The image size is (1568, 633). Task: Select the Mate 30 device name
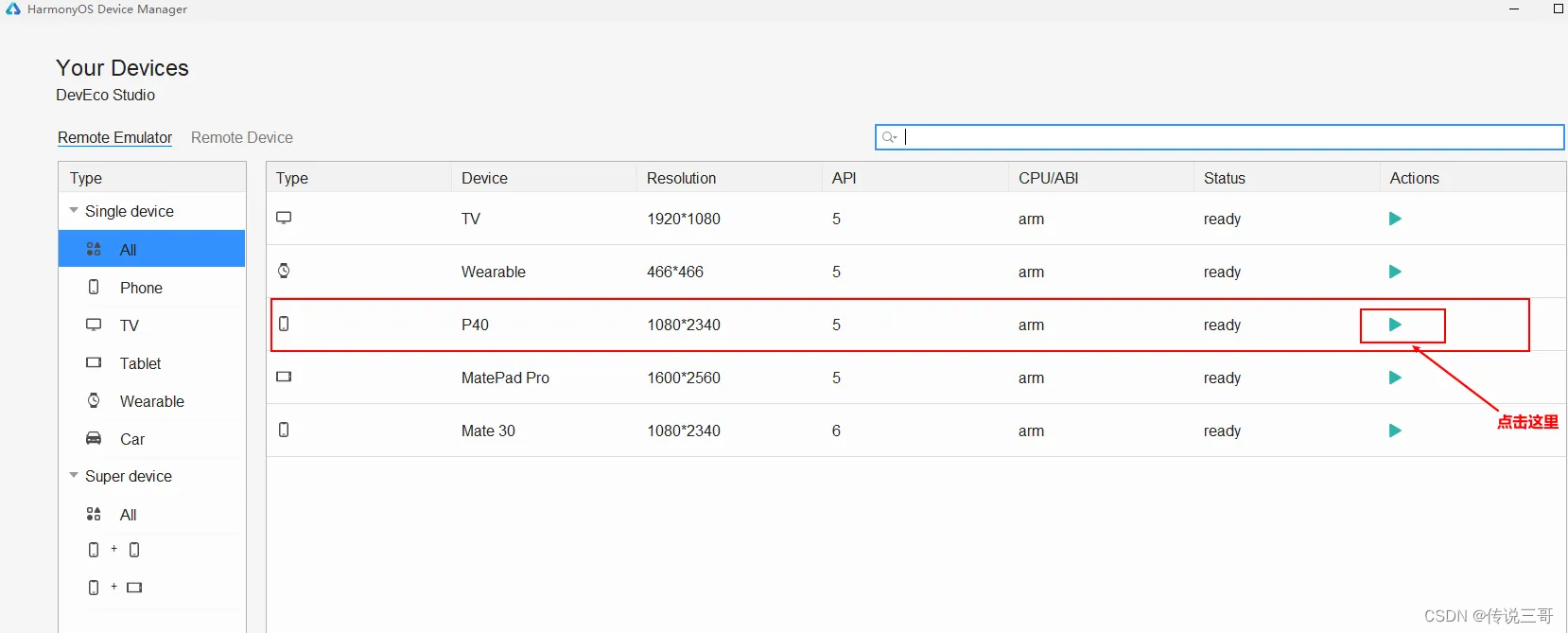pos(488,431)
